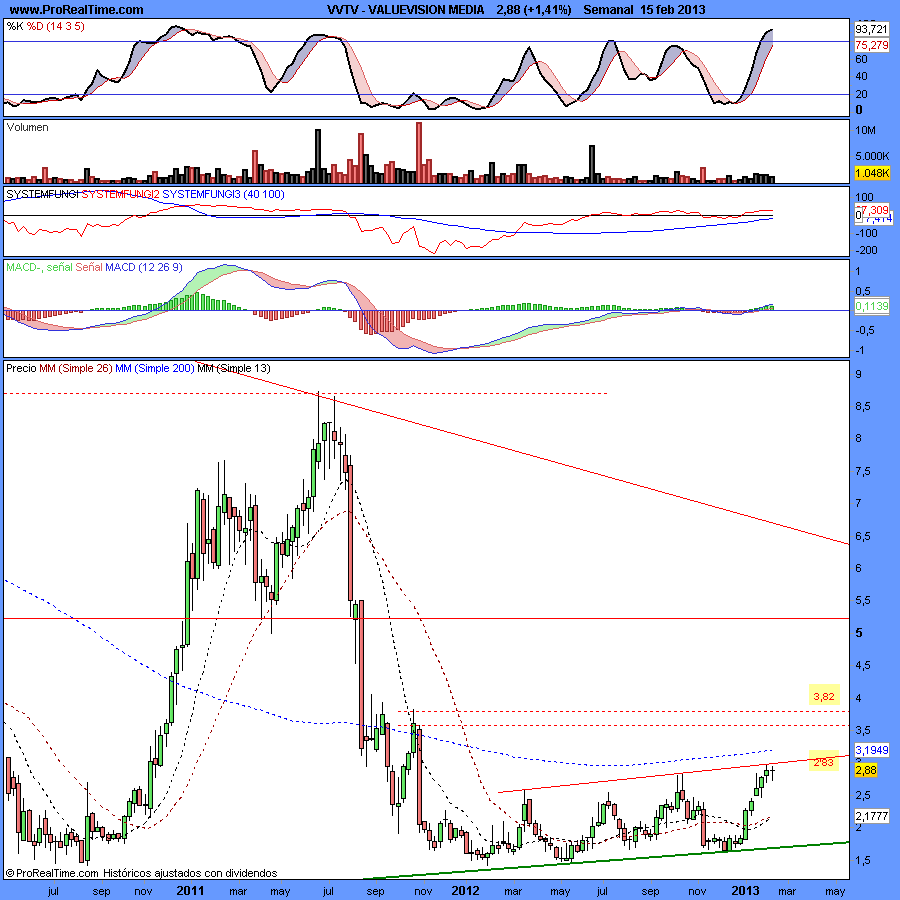Click the red SYSTEMFUNGI2 indicator label
900x900 pixels.
[x=121, y=195]
